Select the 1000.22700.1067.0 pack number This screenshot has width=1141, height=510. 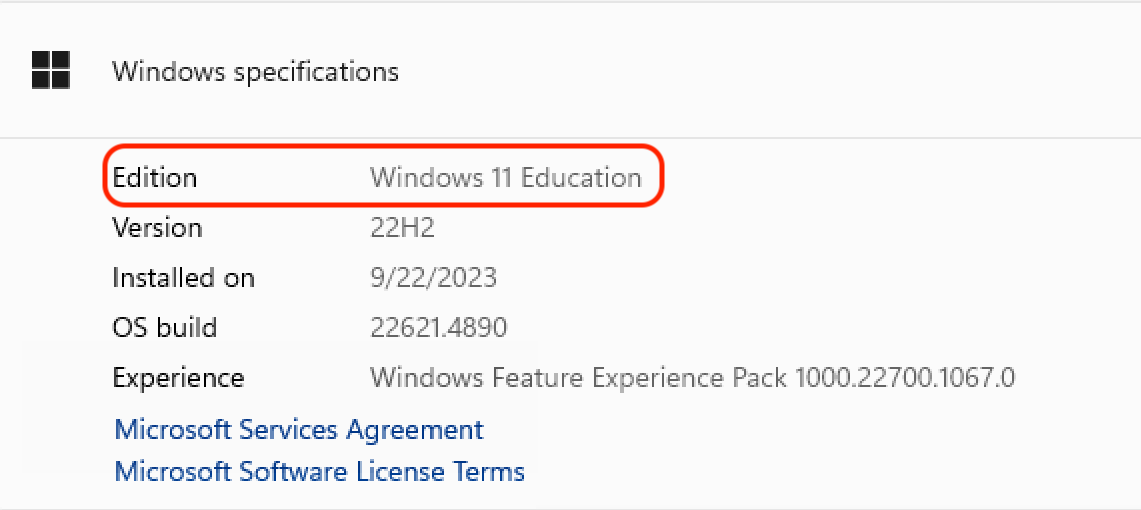(905, 378)
